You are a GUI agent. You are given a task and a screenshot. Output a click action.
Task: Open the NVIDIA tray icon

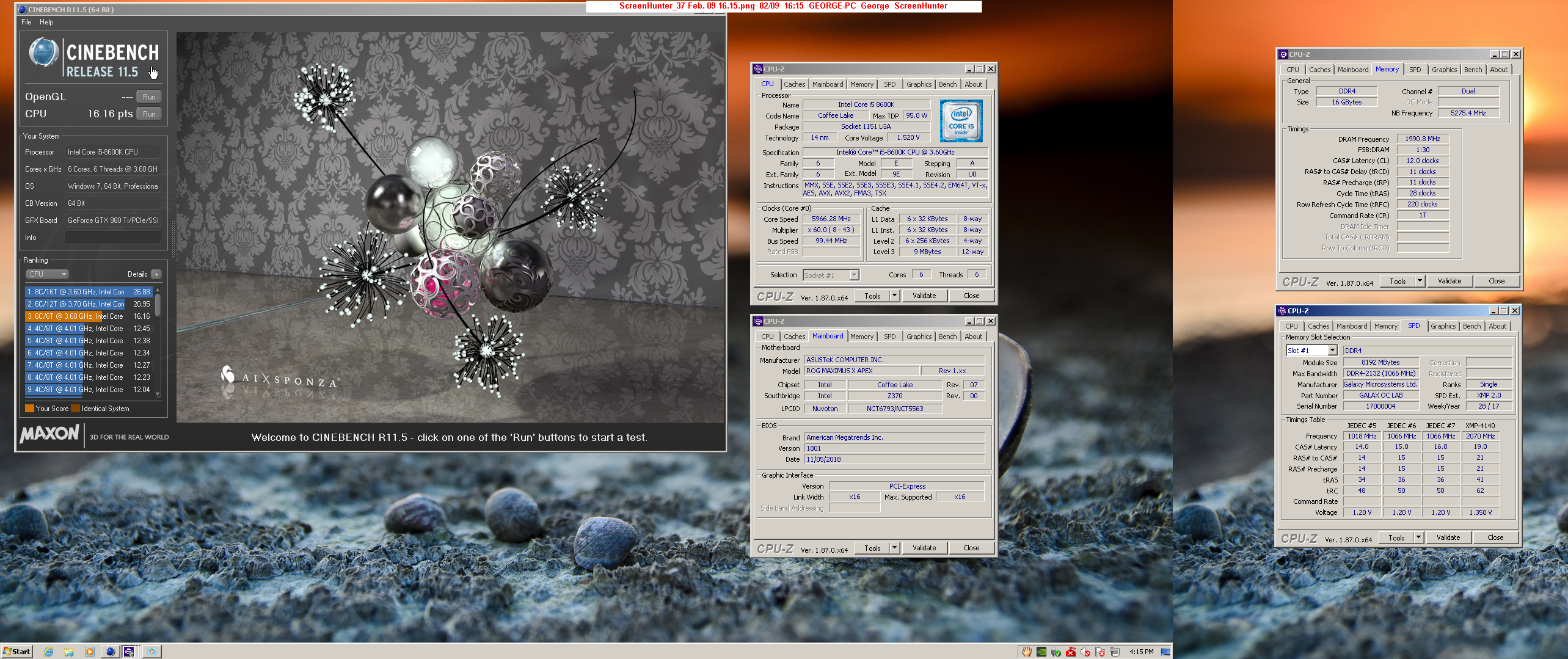(1041, 652)
